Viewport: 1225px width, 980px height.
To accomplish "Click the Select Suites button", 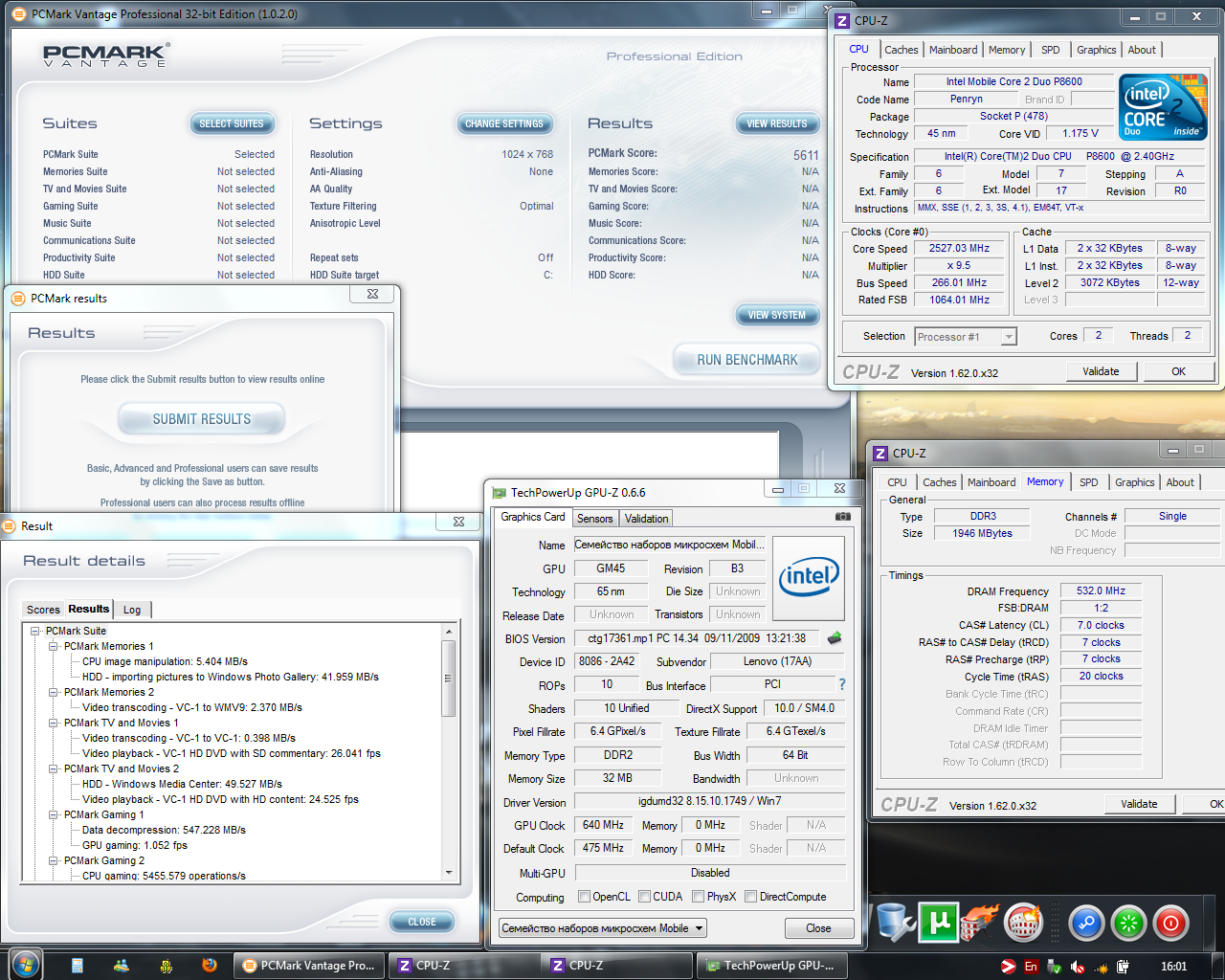I will point(232,123).
